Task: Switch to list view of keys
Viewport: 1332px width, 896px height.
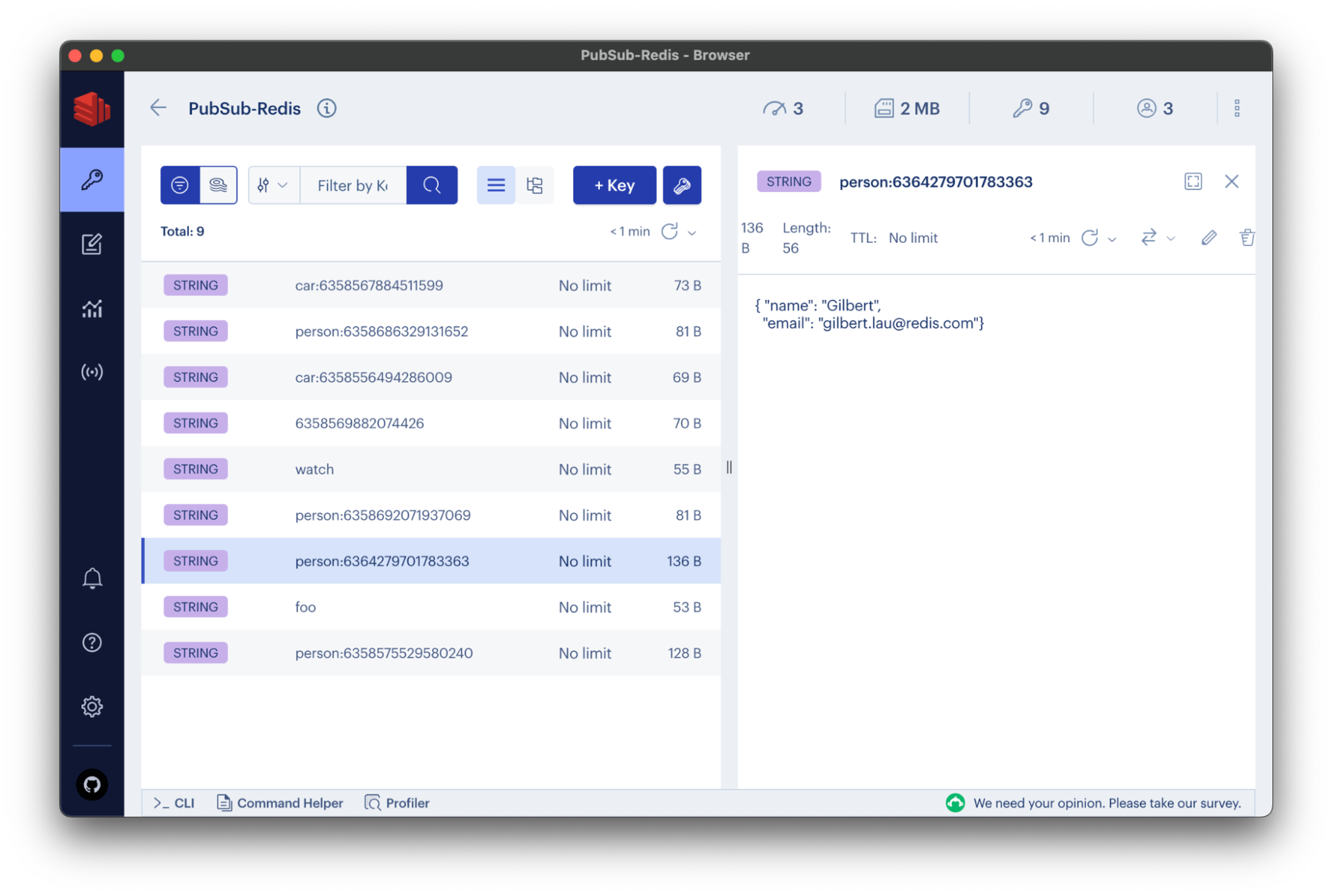Action: point(496,185)
